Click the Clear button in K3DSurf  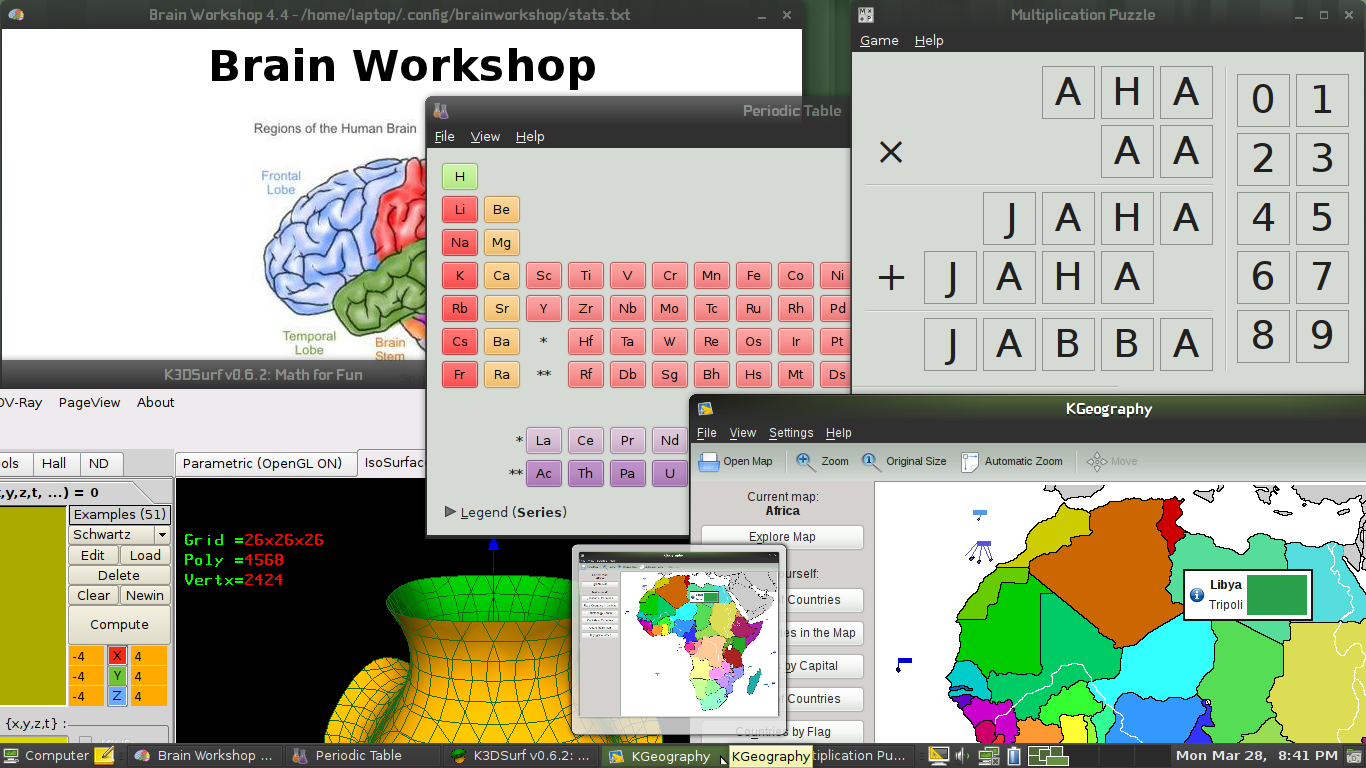pos(93,595)
